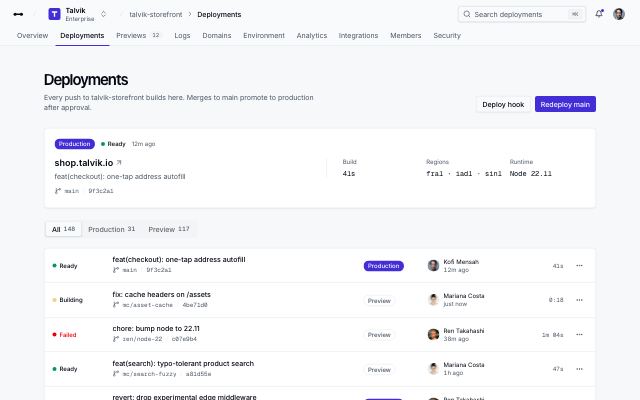Select the 41s build time in summary
This screenshot has height=400, width=640.
point(349,173)
